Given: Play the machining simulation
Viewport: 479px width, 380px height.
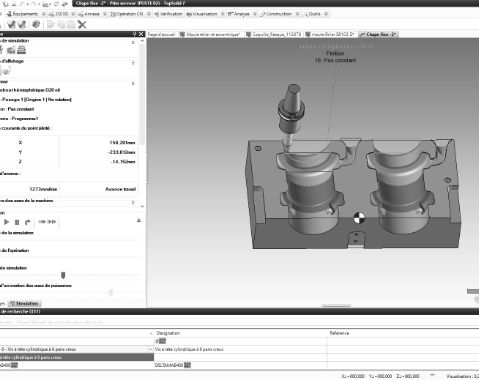Looking at the screenshot, I should (x=6, y=222).
